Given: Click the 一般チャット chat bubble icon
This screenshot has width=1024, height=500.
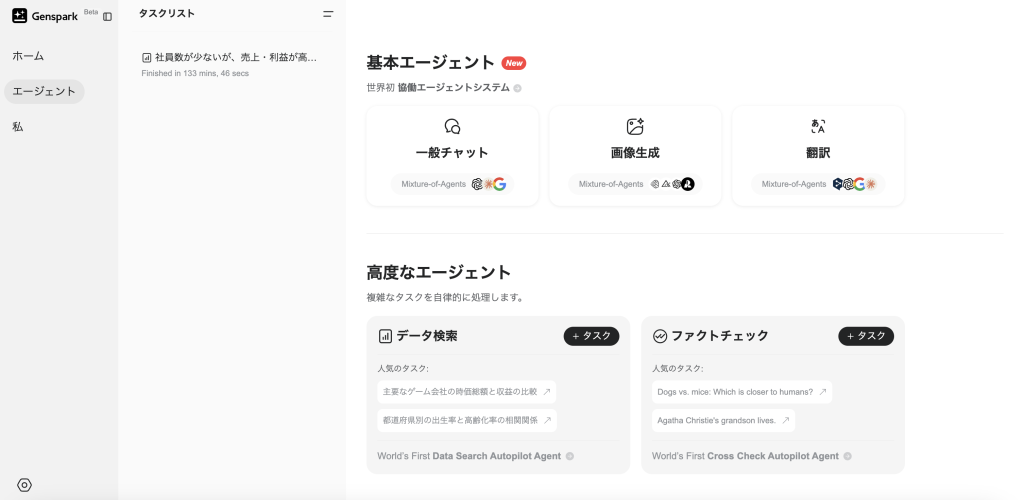Looking at the screenshot, I should click(x=452, y=127).
